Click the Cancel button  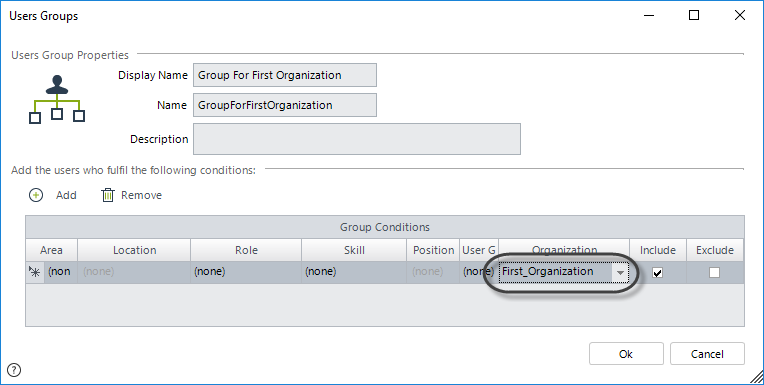pos(707,354)
